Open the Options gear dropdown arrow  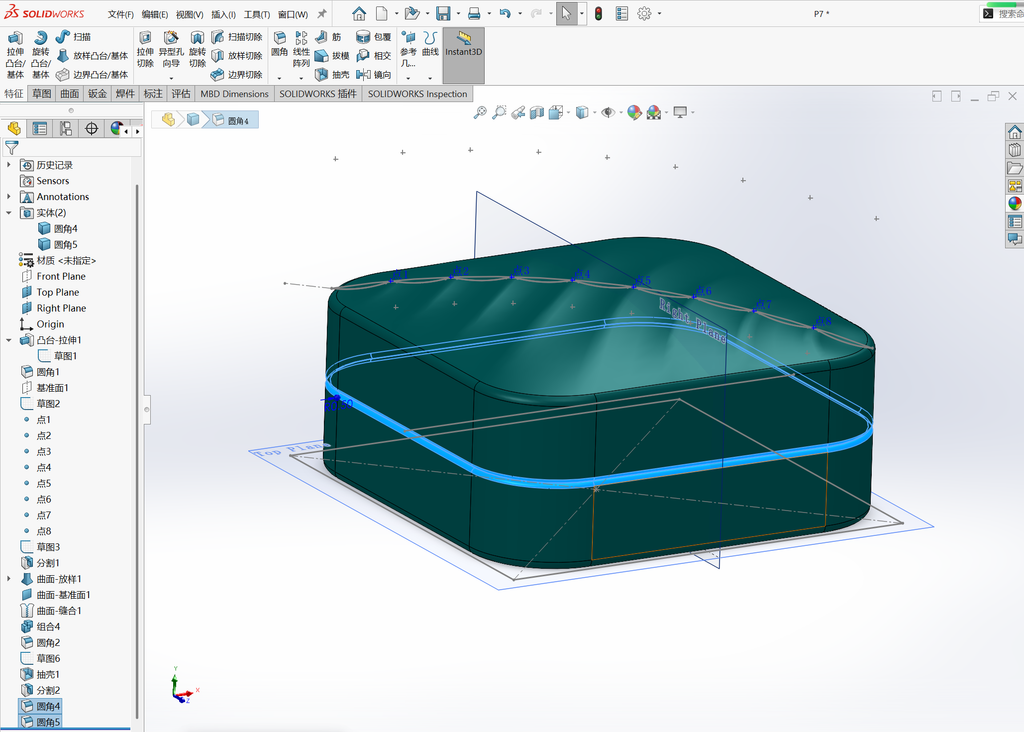659,13
